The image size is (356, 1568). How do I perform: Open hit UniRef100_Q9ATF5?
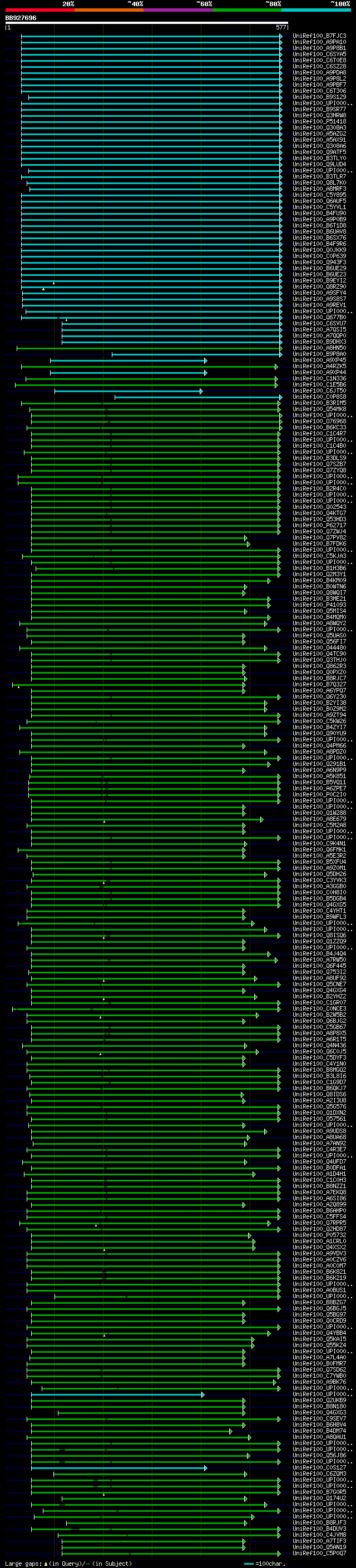pyautogui.click(x=319, y=152)
